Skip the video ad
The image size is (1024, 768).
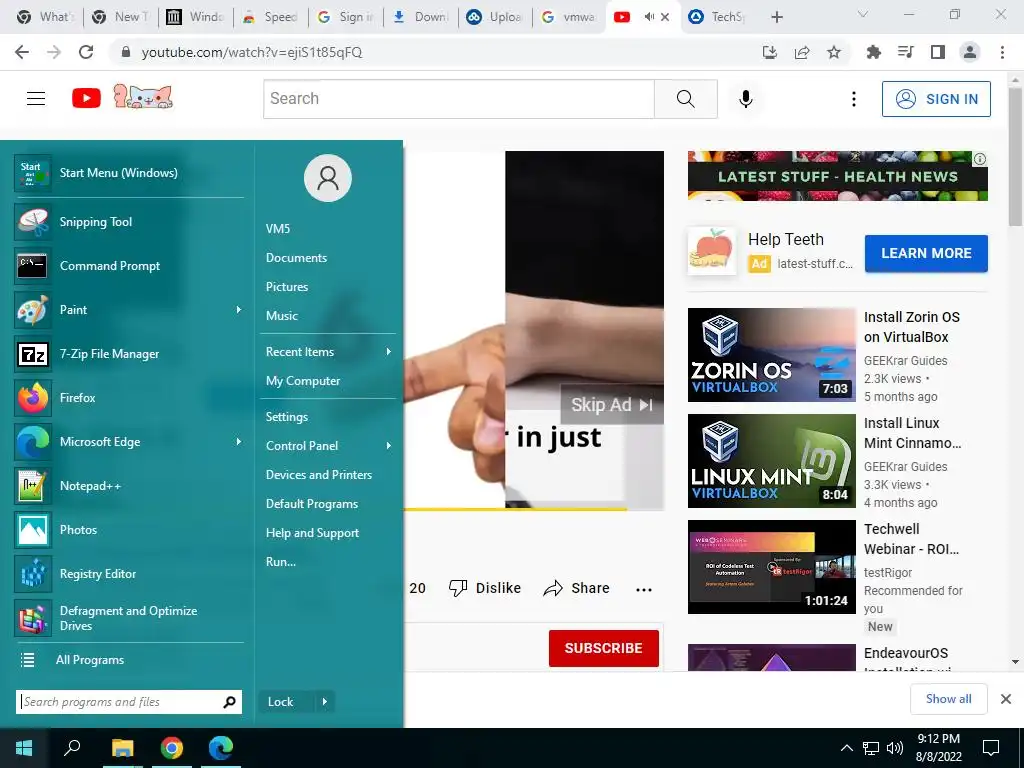click(x=611, y=405)
